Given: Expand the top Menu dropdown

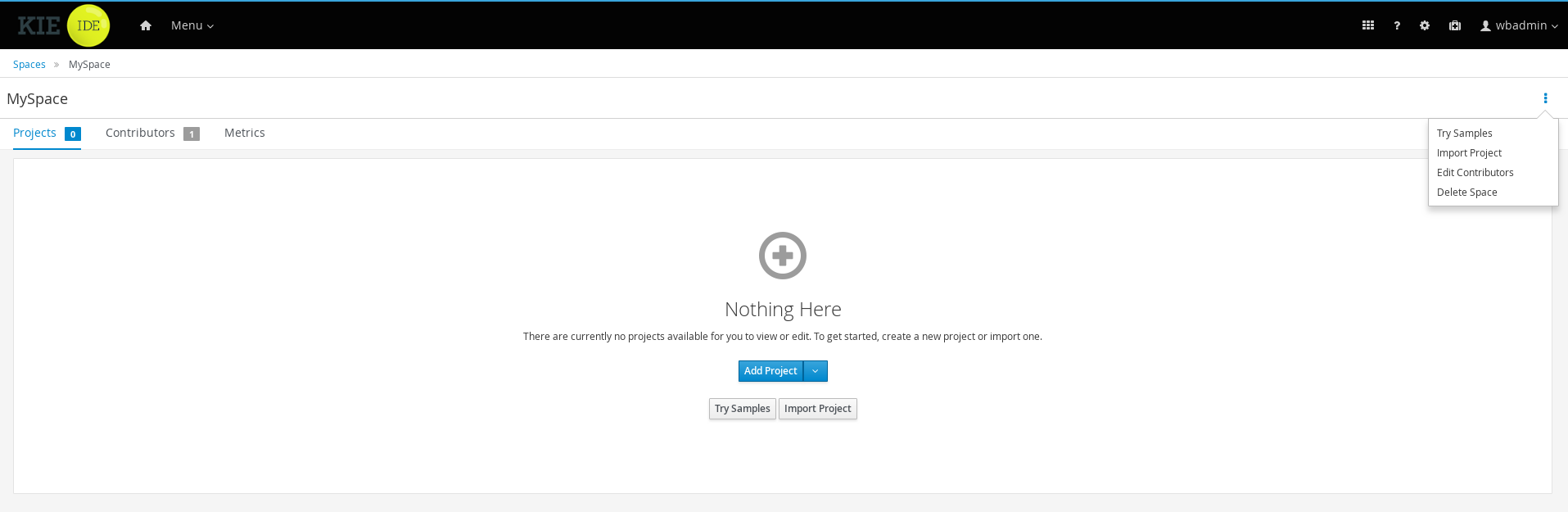Looking at the screenshot, I should tap(192, 25).
